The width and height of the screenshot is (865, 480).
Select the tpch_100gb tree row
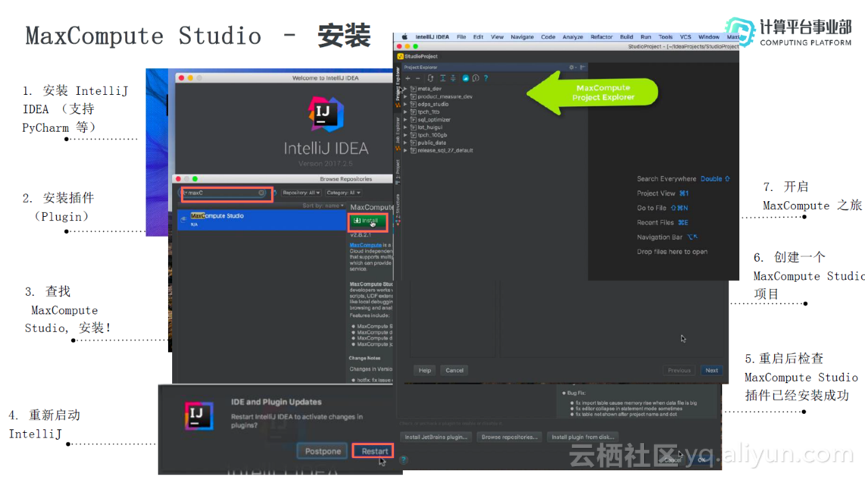432,135
